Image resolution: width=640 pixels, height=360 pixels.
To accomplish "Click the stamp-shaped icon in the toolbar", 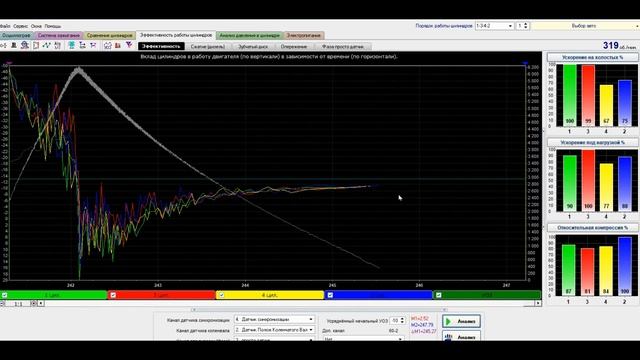I will pyautogui.click(x=14, y=45).
